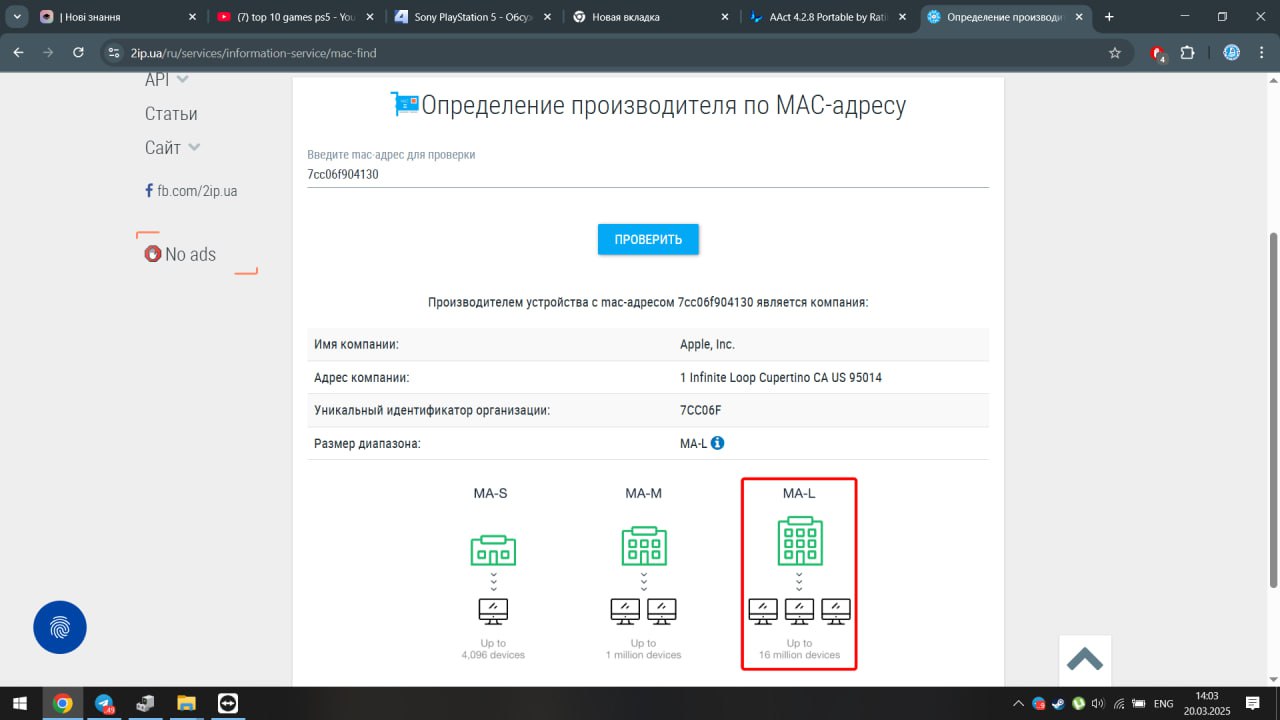Viewport: 1280px width, 720px height.
Task: Click the Up to 4,096 devices caption
Action: click(x=493, y=649)
